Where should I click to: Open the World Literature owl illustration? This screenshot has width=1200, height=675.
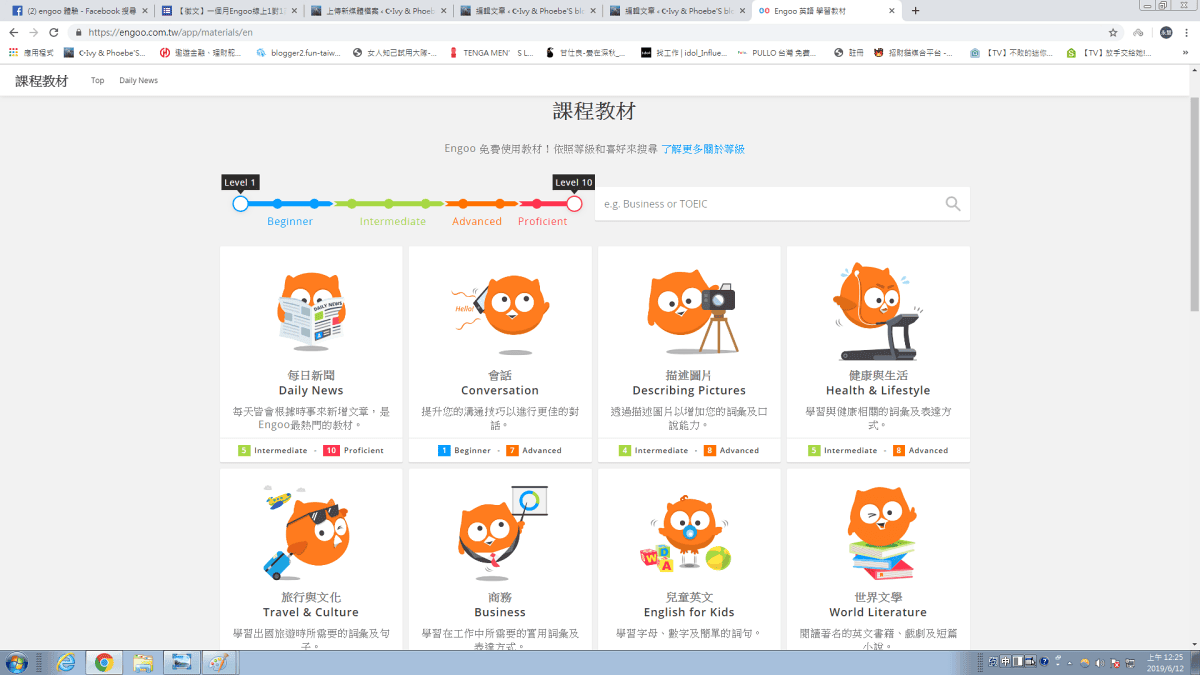881,533
